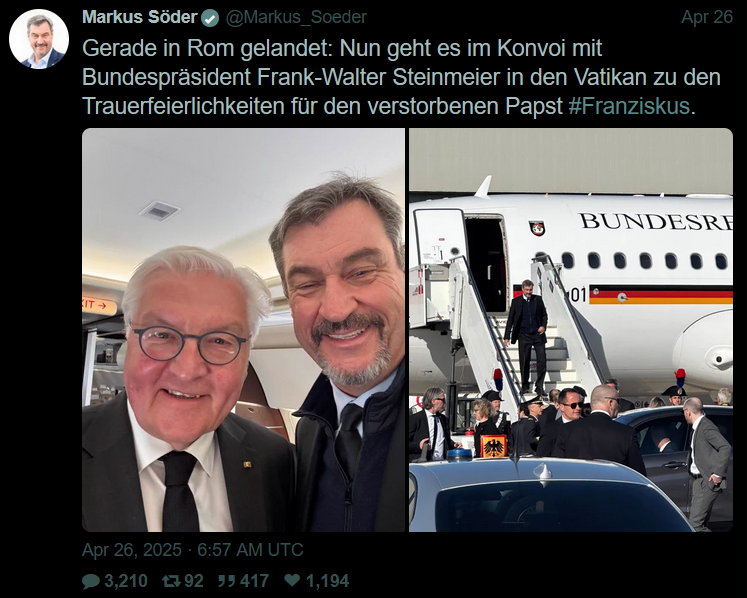Select the 1,194 likes count
The height and width of the screenshot is (598, 747).
click(x=328, y=581)
